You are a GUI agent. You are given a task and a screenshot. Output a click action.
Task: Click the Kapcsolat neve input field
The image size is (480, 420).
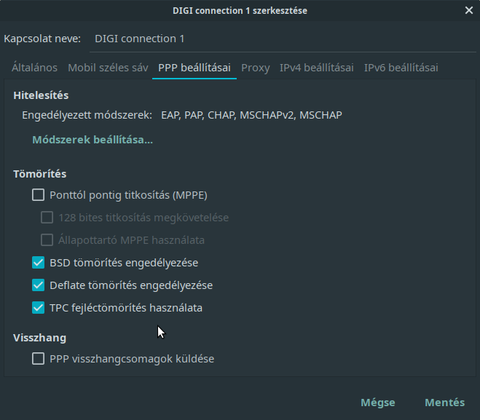283,39
